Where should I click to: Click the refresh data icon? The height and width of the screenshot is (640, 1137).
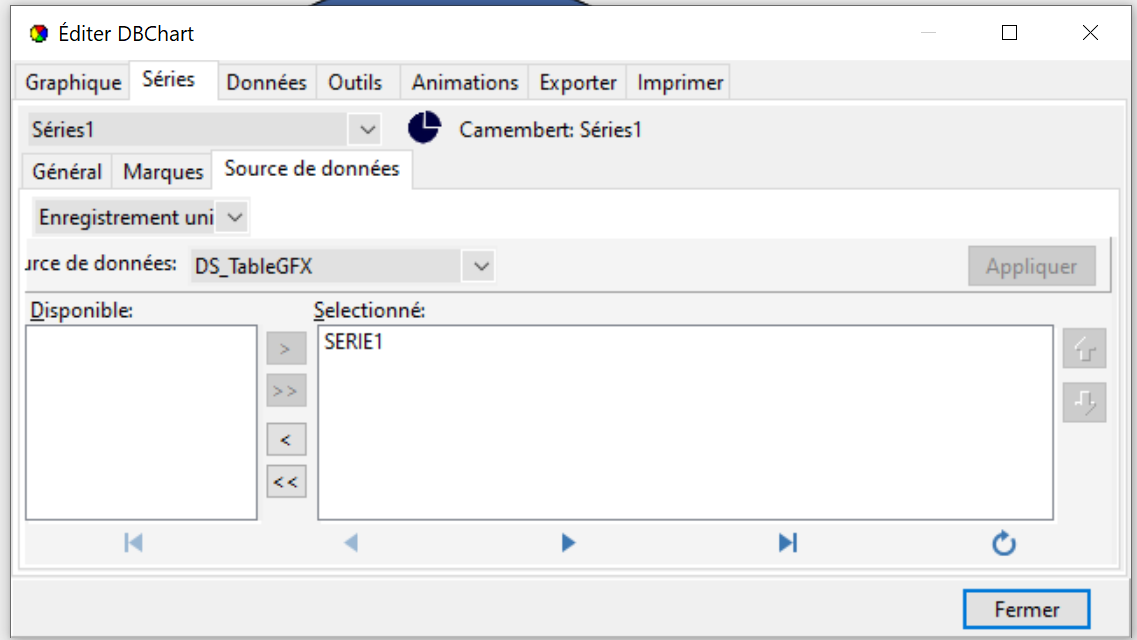coord(1004,543)
